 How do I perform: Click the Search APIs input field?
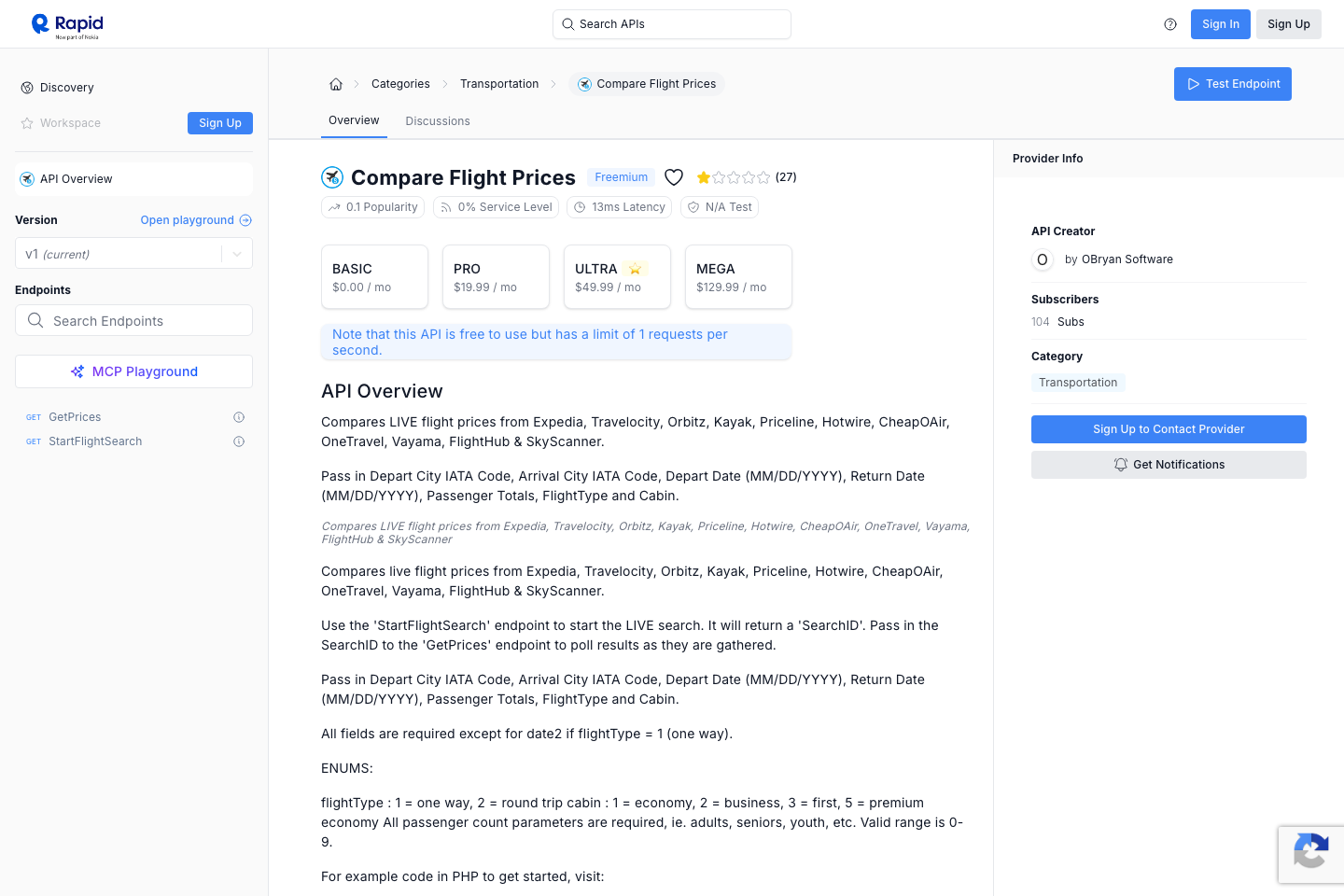[671, 23]
